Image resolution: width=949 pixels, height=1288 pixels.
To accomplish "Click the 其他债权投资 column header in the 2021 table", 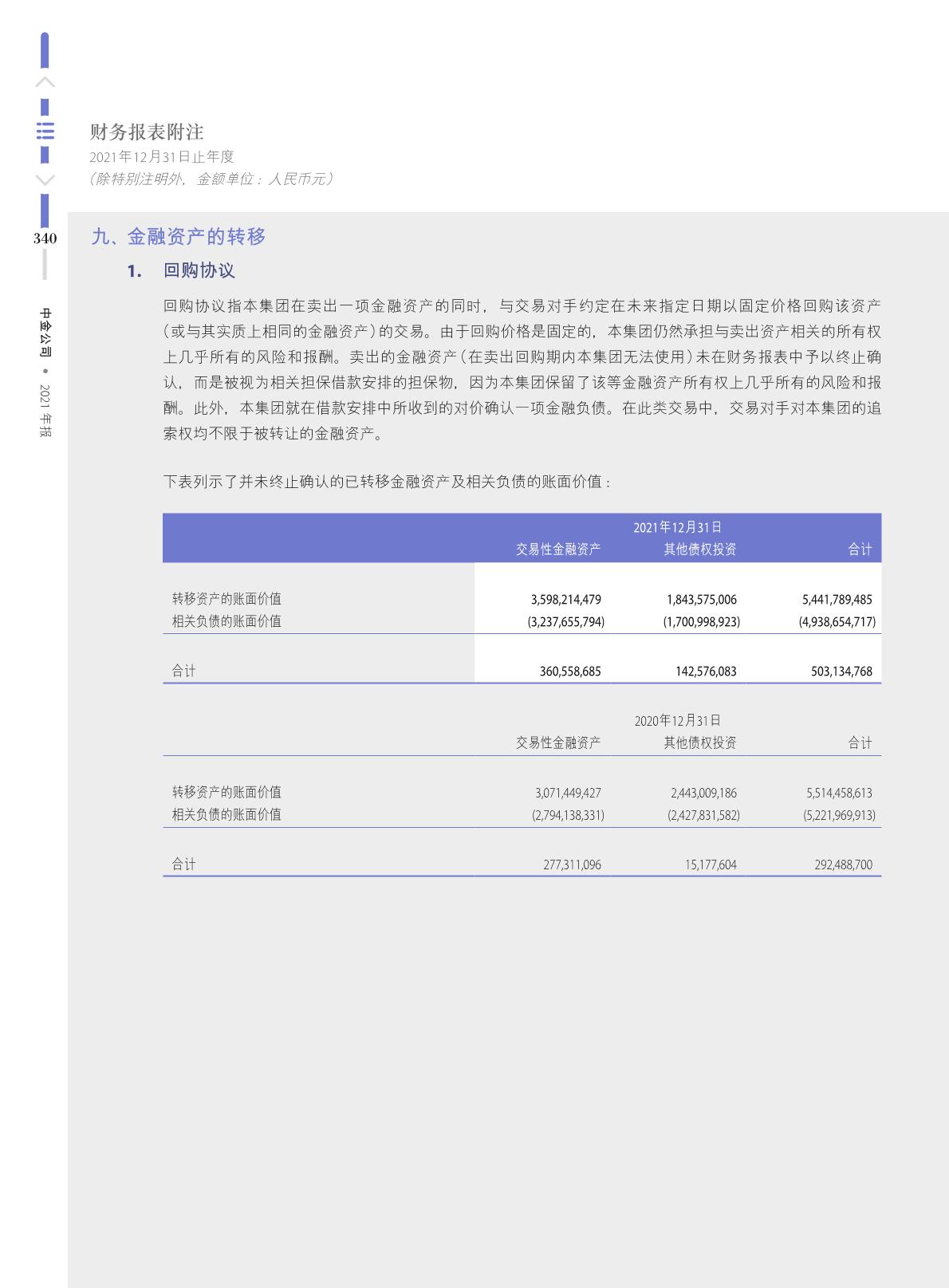I will click(x=700, y=549).
